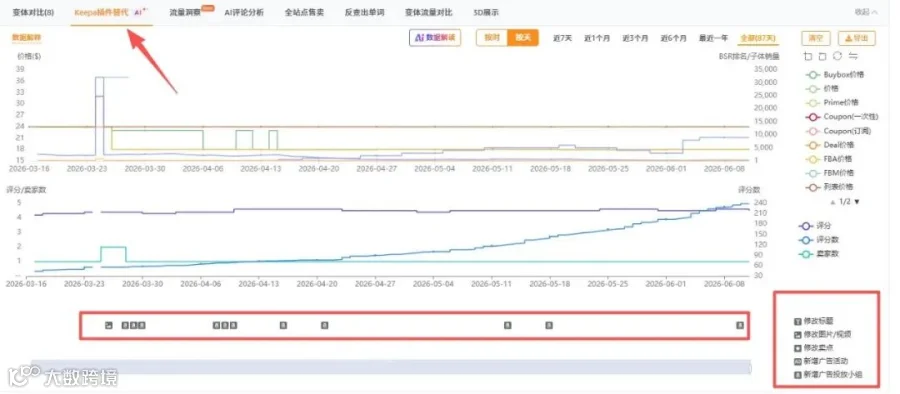Click the 修改图片/视频 event marker icon on timeline
Viewport: 900px width, 394px height.
tap(109, 325)
